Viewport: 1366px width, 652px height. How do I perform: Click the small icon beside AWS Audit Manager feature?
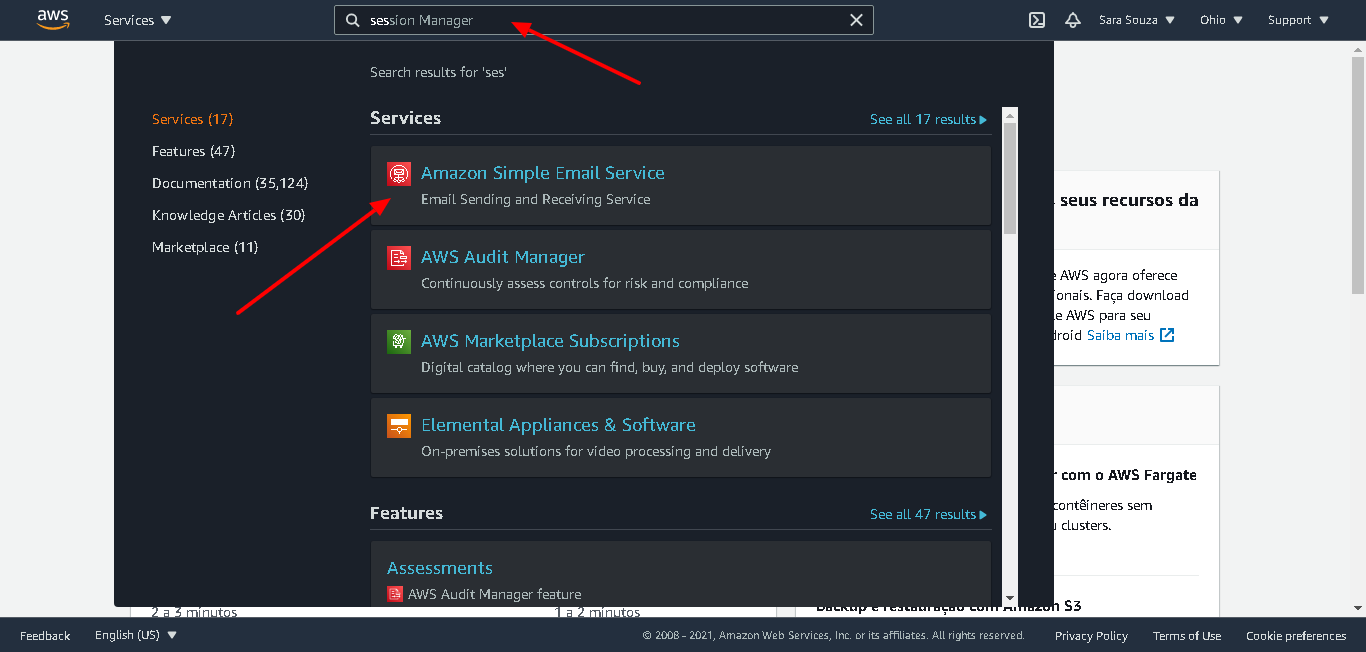coord(395,594)
